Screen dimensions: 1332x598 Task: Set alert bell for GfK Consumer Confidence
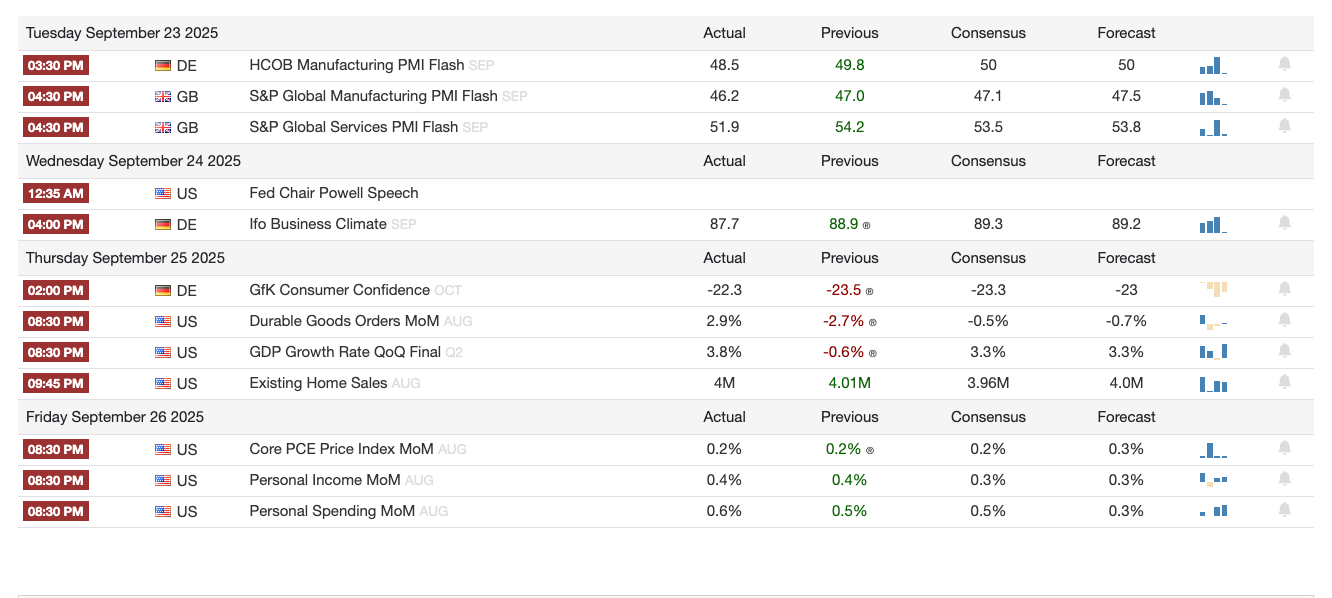(1285, 289)
